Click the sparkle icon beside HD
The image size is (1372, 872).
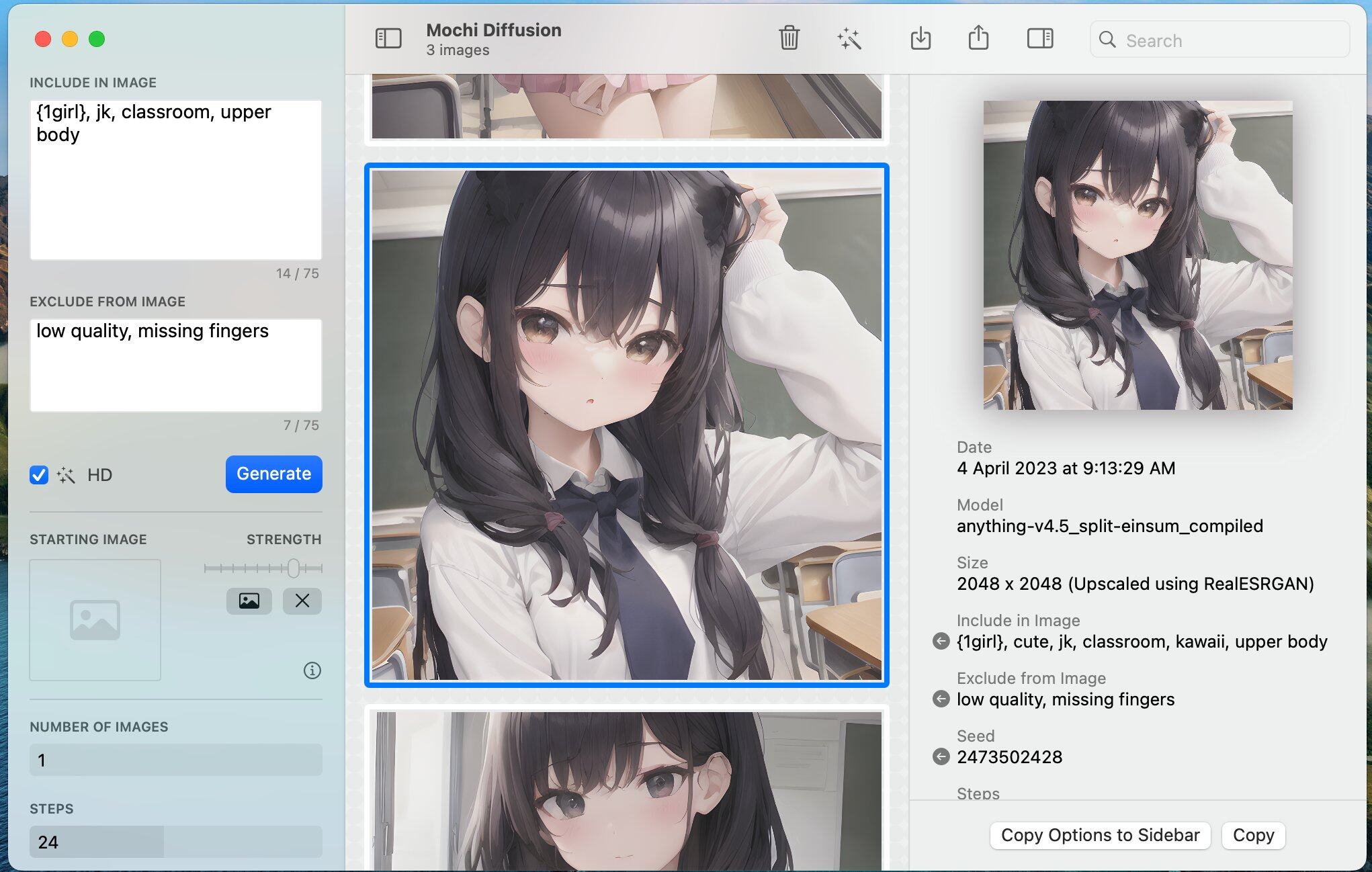point(66,475)
